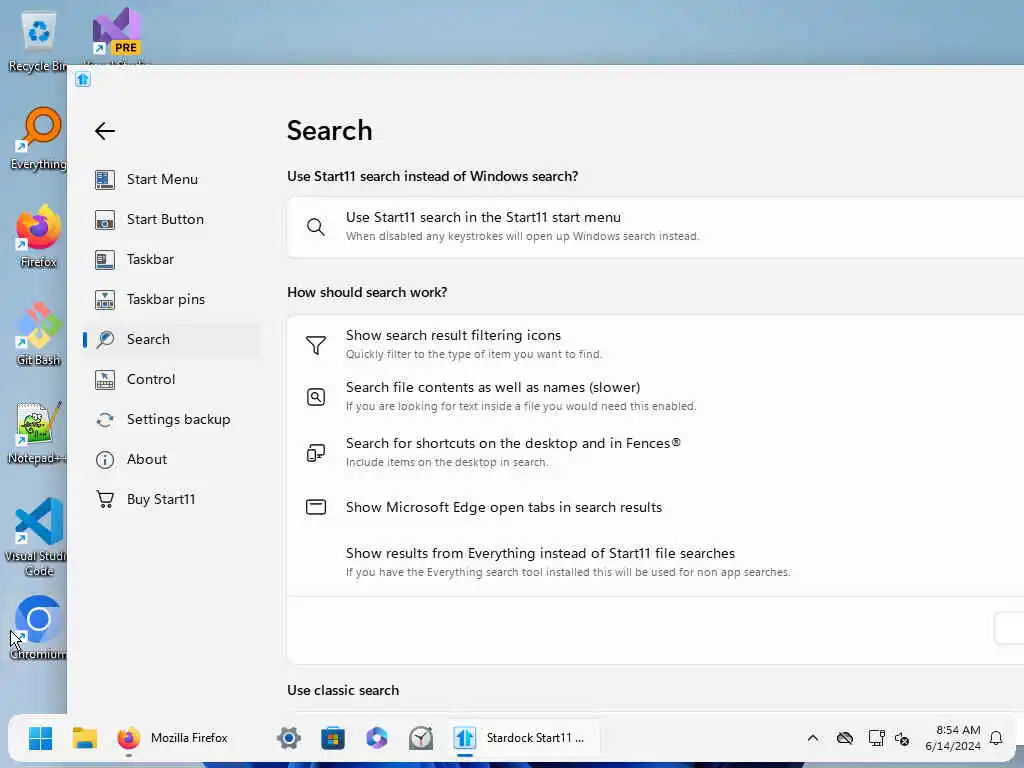The width and height of the screenshot is (1024, 768).
Task: Click the Start Button sidebar icon
Action: pyautogui.click(x=104, y=220)
